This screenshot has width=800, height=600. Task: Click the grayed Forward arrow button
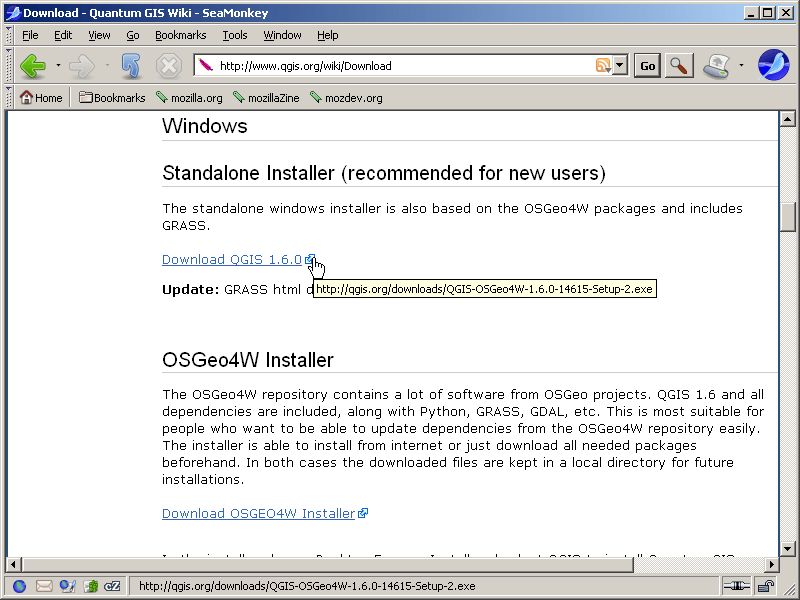pyautogui.click(x=82, y=66)
